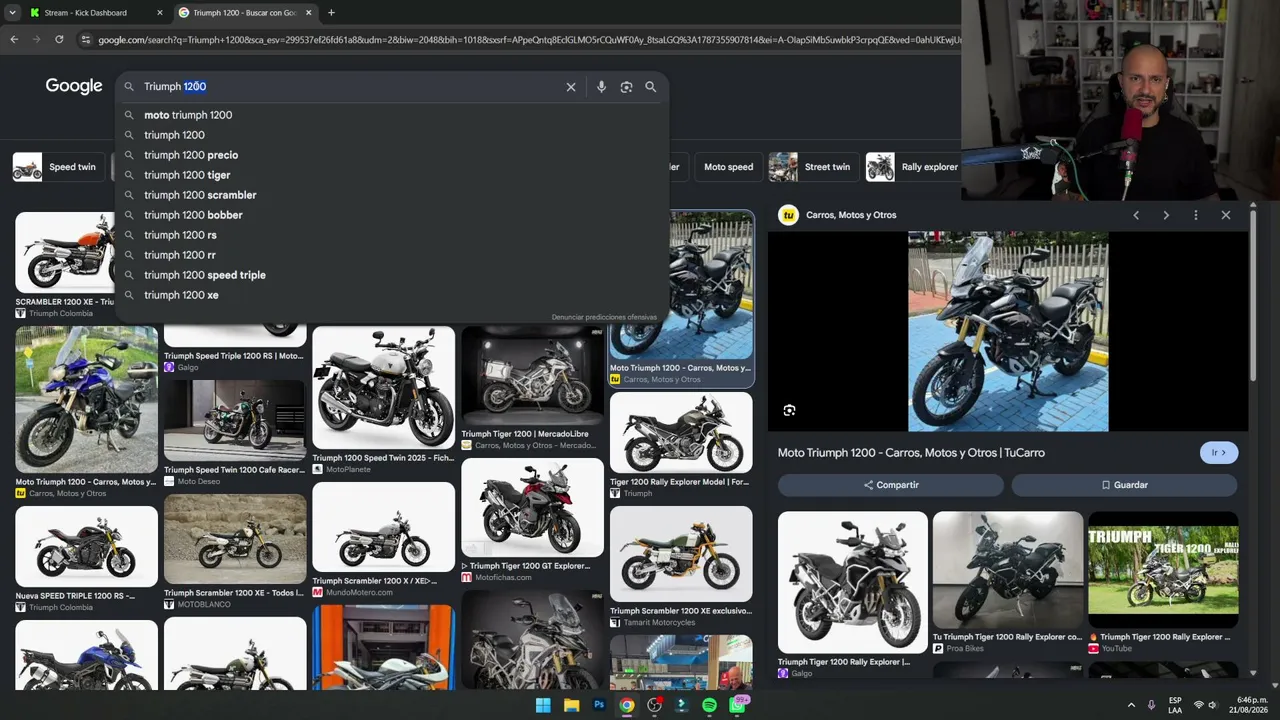Open related image 'Triumph Tiger 1200 Rally Explorer' from Galgo
This screenshot has width=1280, height=720.
(853, 583)
